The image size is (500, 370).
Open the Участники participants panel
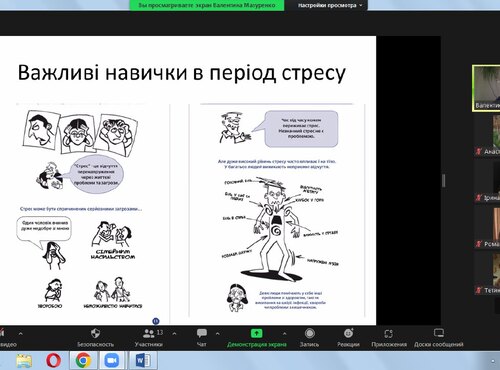149,337
